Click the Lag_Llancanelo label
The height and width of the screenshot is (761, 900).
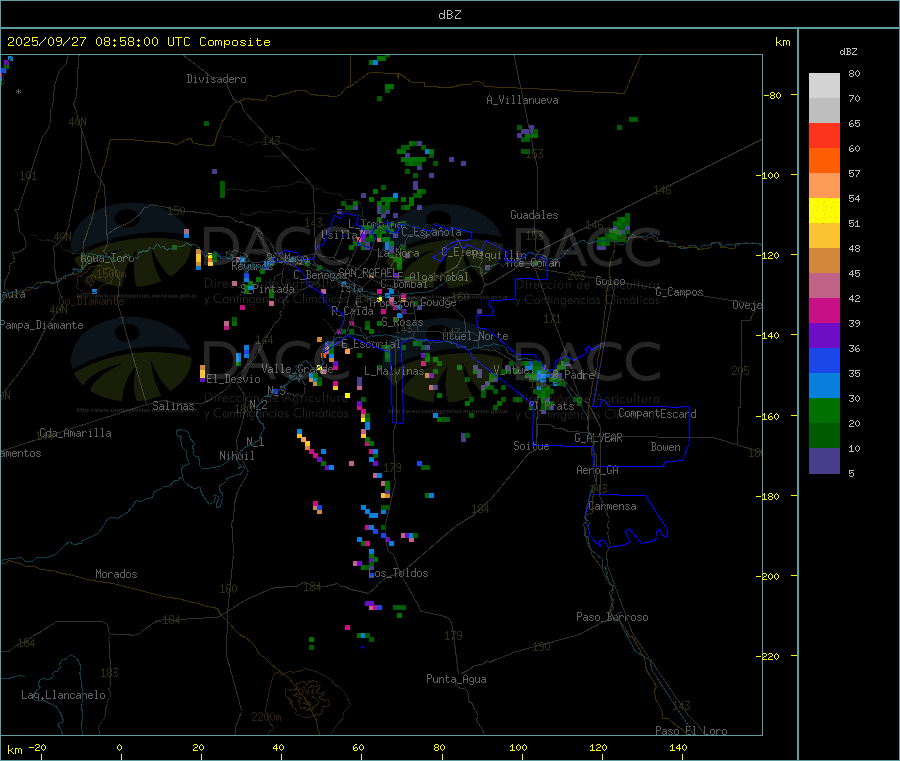64,695
